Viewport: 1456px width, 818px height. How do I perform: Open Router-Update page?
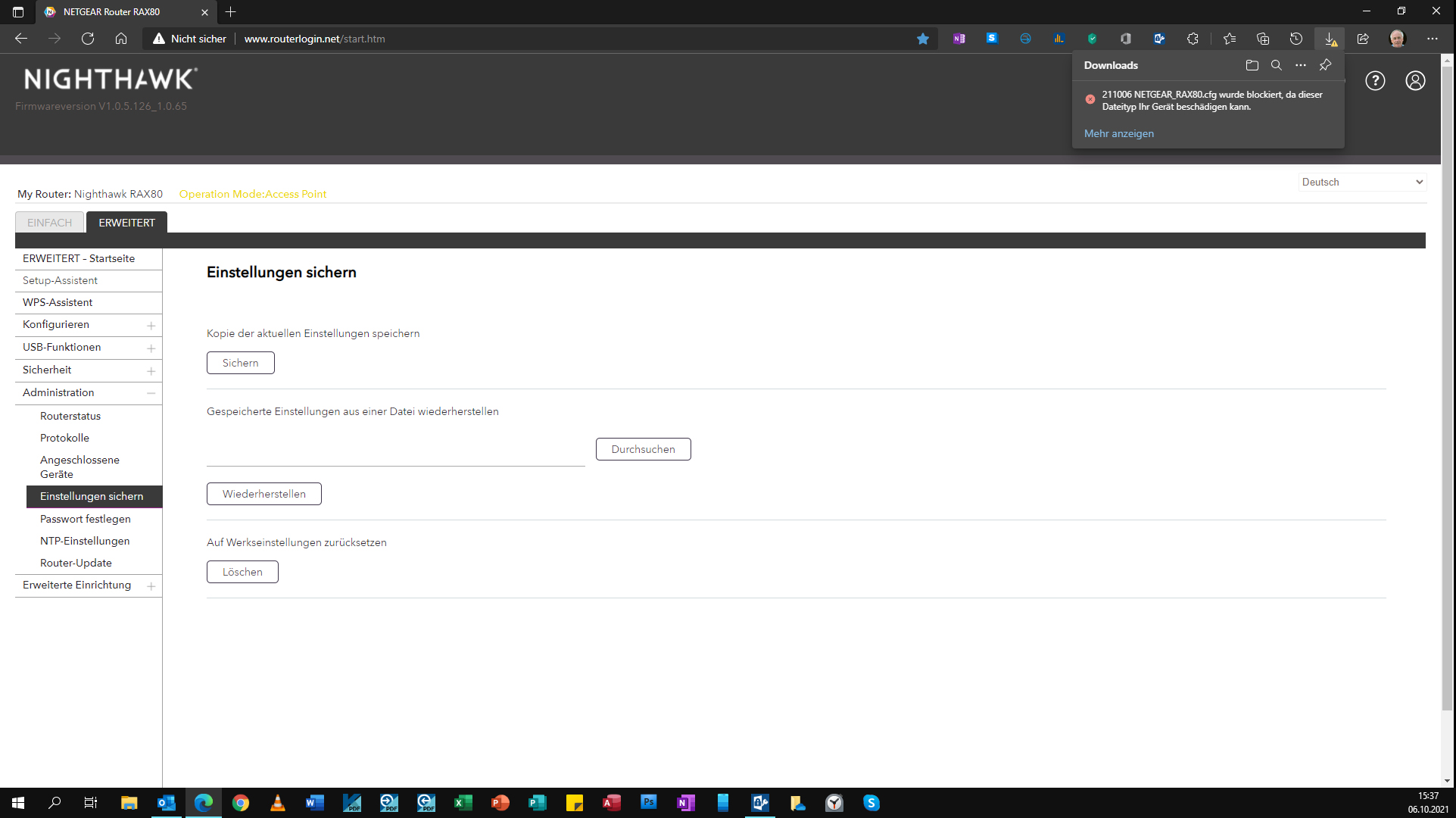click(76, 563)
